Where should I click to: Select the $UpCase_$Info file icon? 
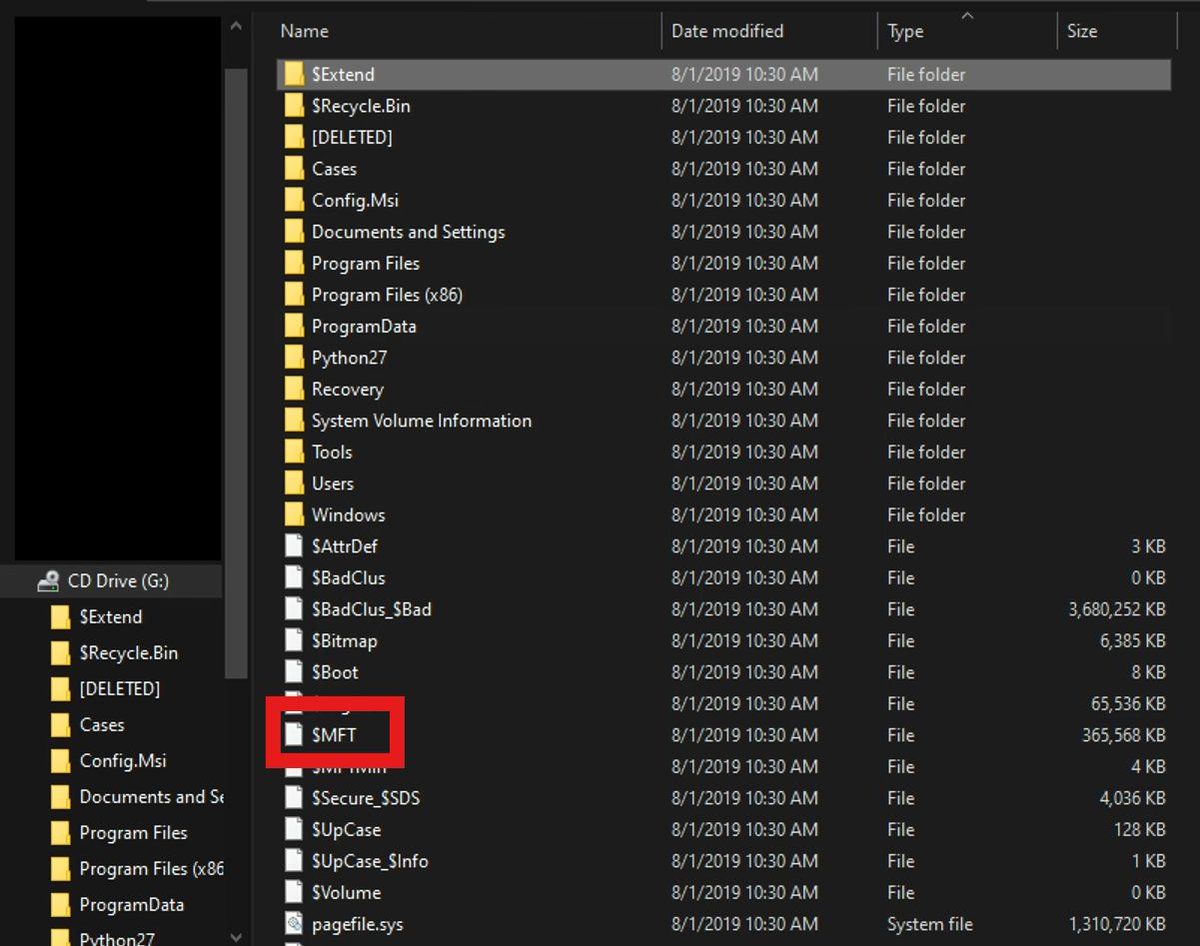point(293,861)
